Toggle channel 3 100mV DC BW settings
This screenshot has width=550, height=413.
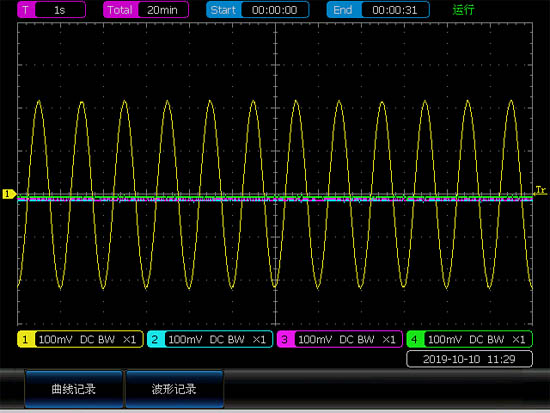click(348, 339)
